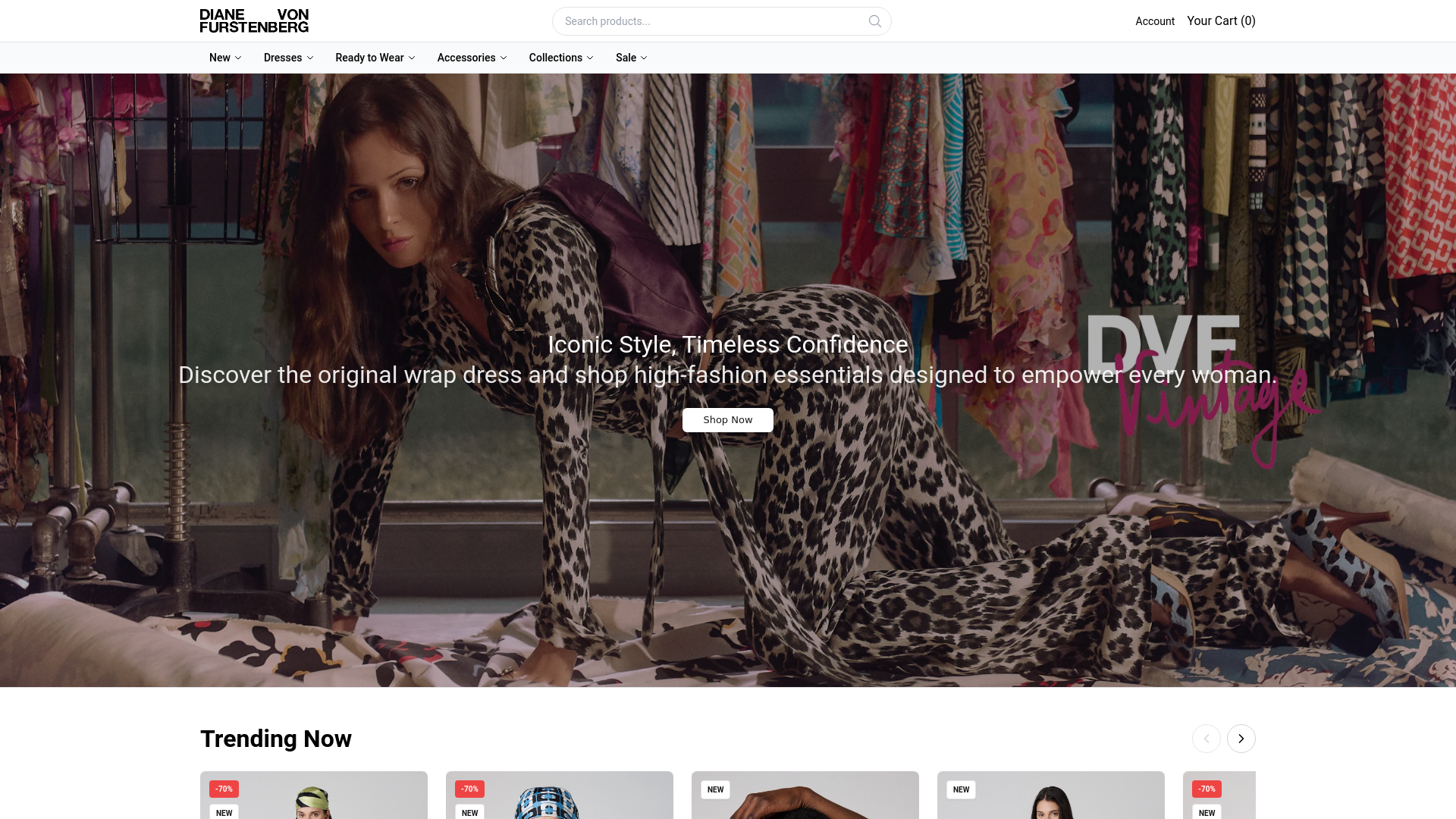
Task: Open first trending product with green headscarf
Action: pos(314,795)
